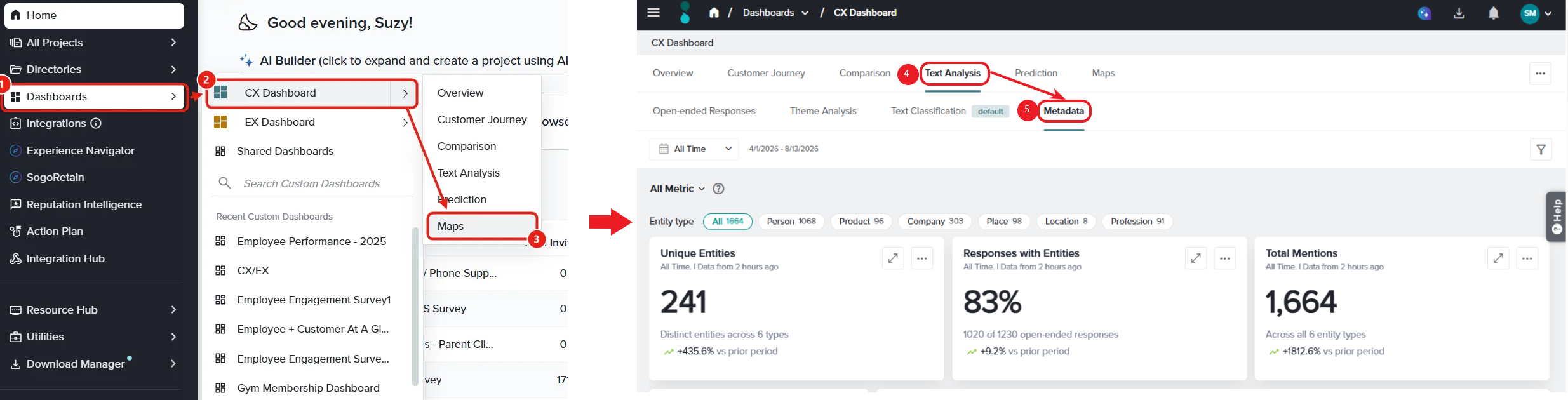Screen dimensions: 1568x400
Task: Open the dashboard tabs more options button
Action: coord(1540,74)
